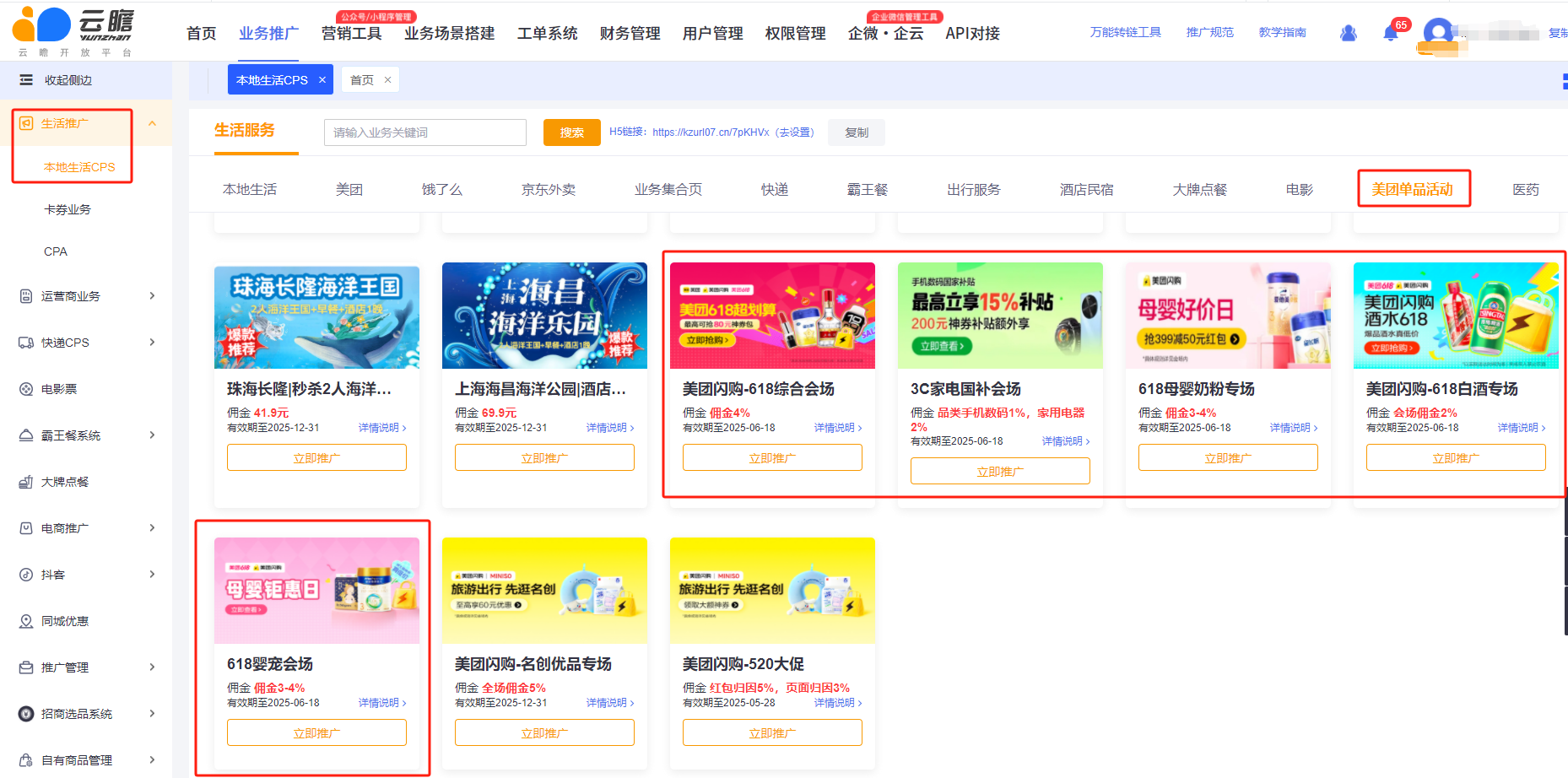This screenshot has height=778, width=1568.
Task: Click 立即推广 for 3C家电国补会场
Action: coord(1000,471)
